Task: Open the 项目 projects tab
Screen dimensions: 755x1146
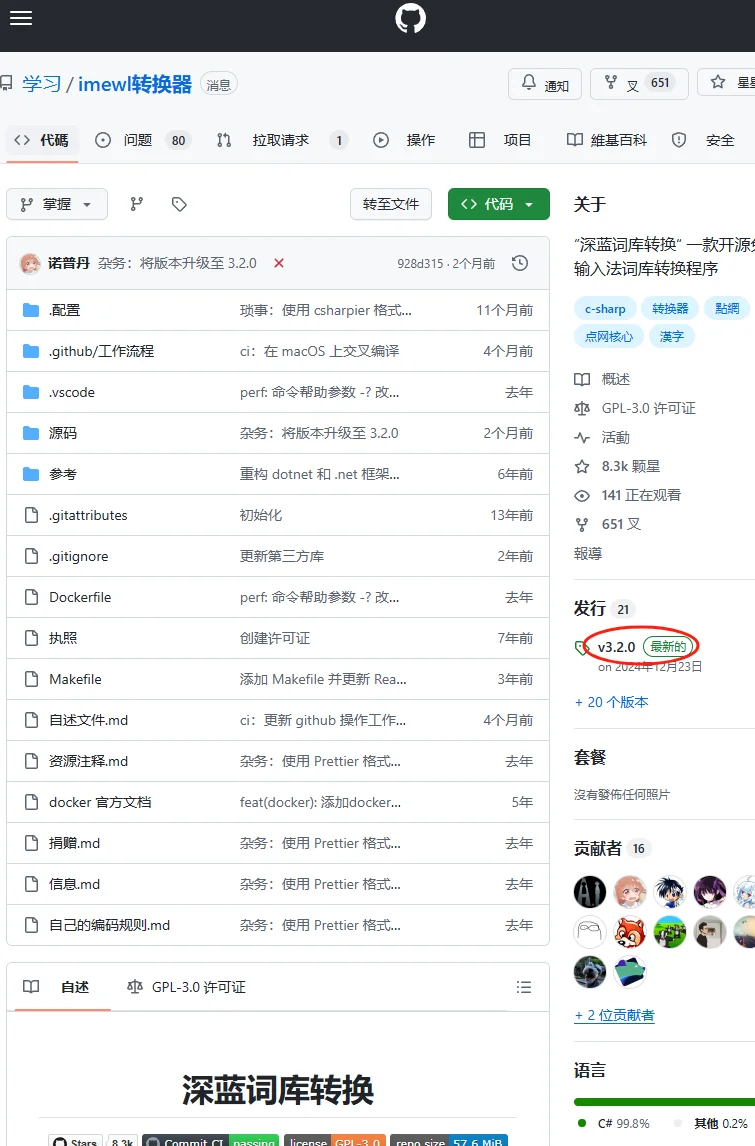Action: (x=501, y=140)
